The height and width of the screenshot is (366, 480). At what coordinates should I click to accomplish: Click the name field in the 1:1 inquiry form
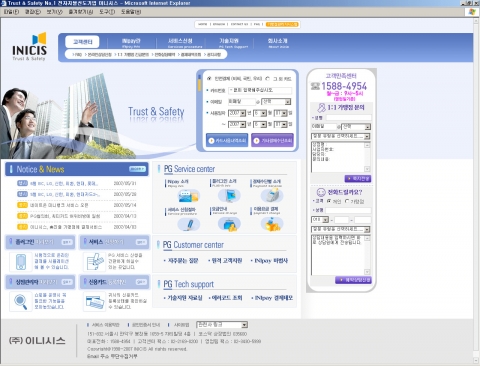348,118
